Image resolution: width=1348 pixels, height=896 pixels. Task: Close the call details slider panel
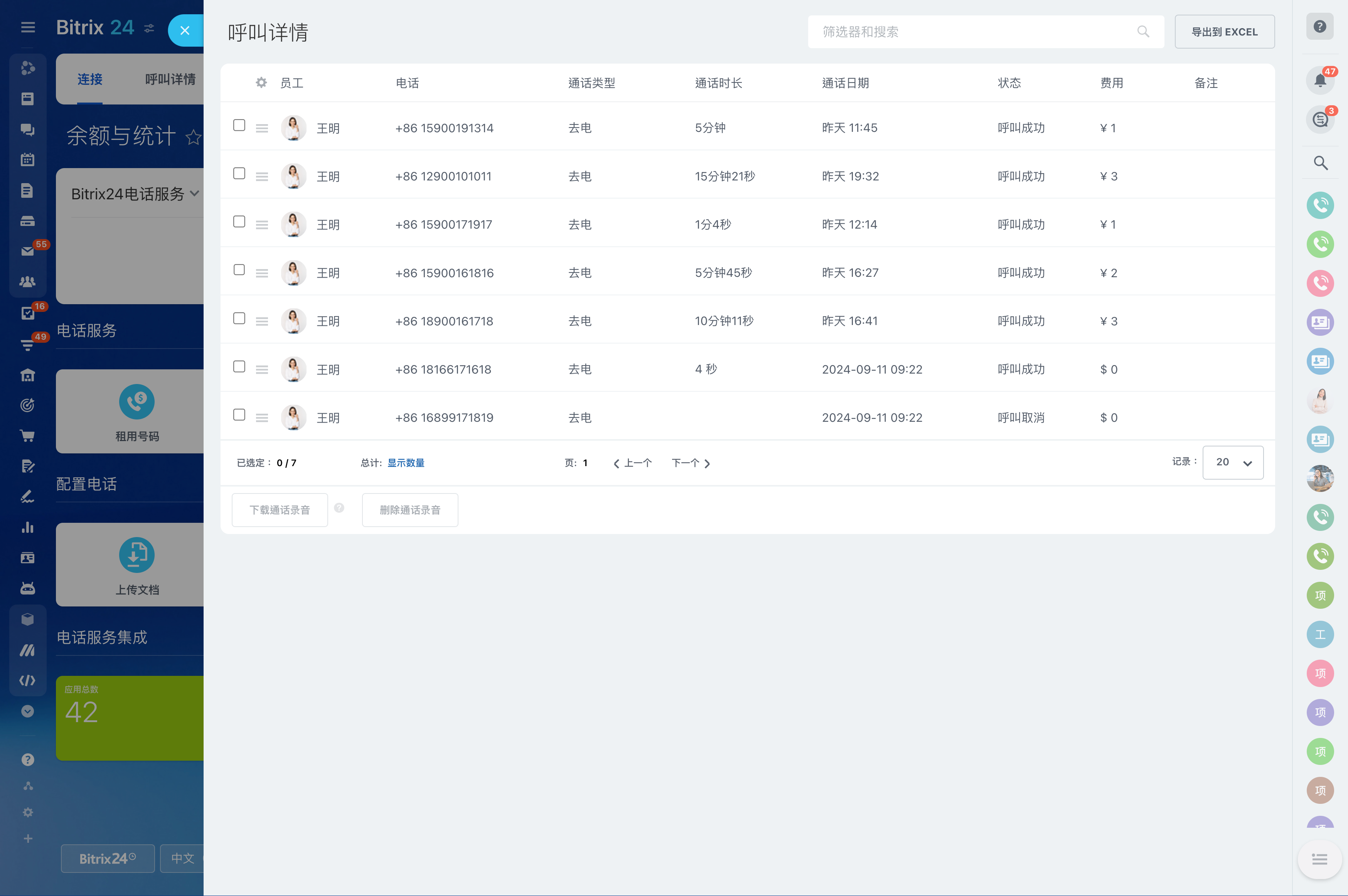point(185,31)
